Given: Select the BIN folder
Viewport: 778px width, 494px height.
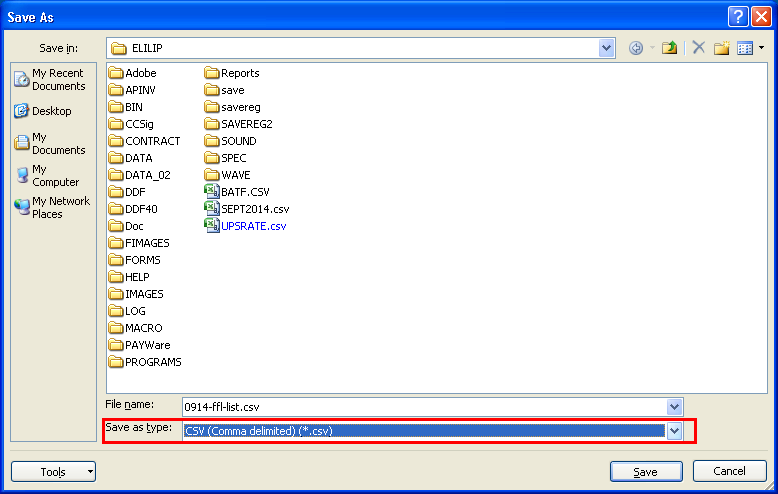Looking at the screenshot, I should click(126, 107).
